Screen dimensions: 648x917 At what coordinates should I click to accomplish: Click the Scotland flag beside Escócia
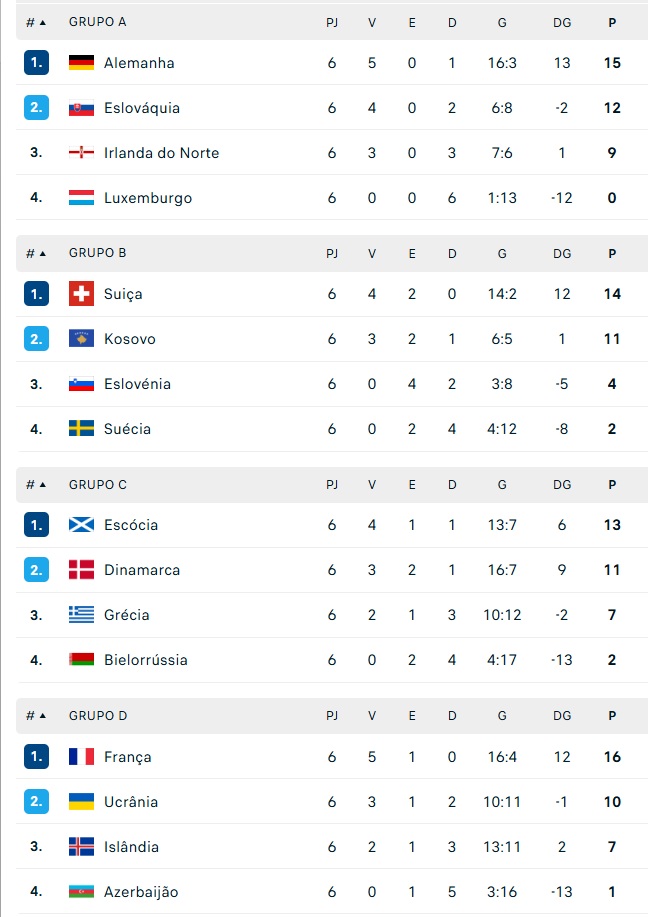(x=81, y=525)
